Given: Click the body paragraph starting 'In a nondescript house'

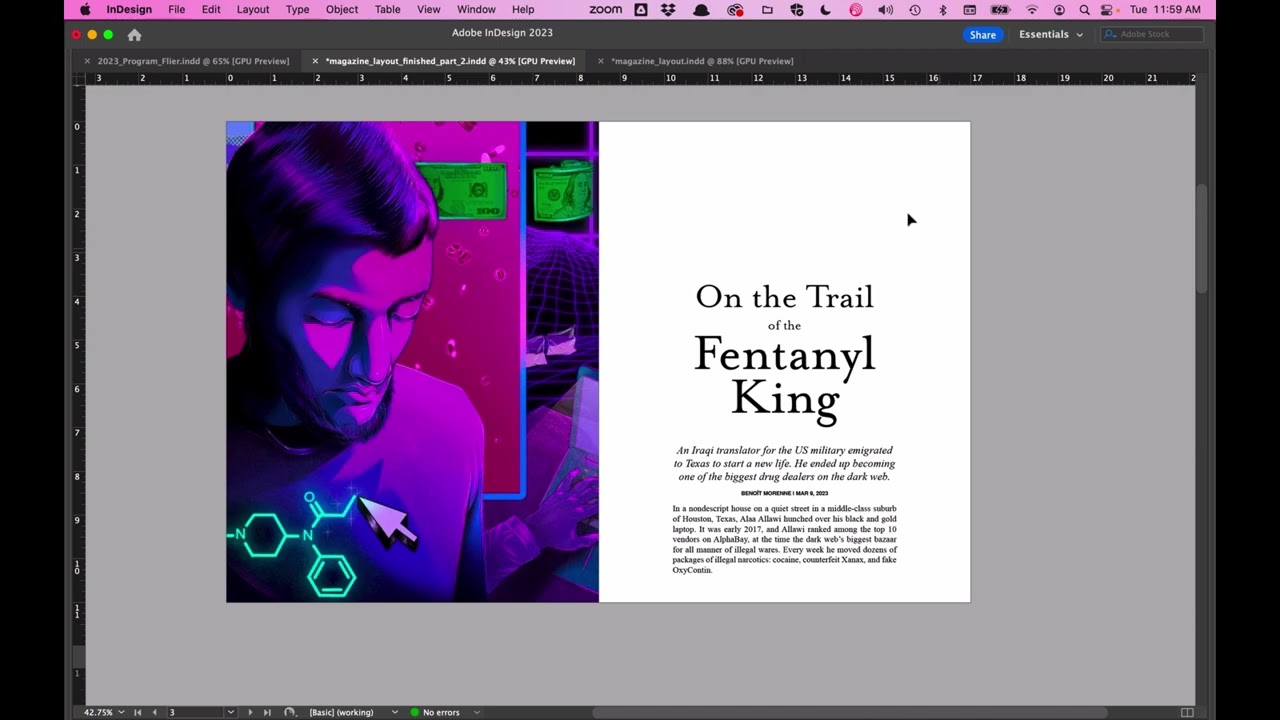Looking at the screenshot, I should tap(785, 539).
